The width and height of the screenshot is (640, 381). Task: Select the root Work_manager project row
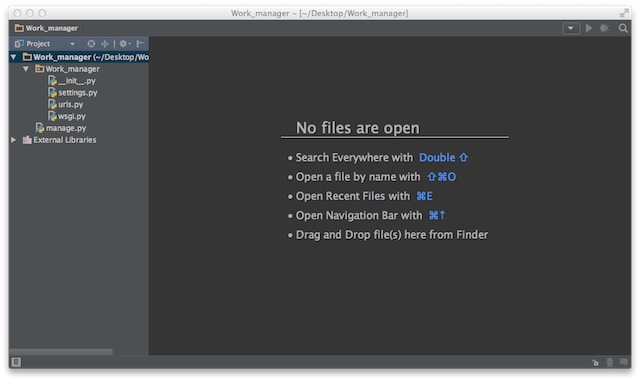(79, 57)
